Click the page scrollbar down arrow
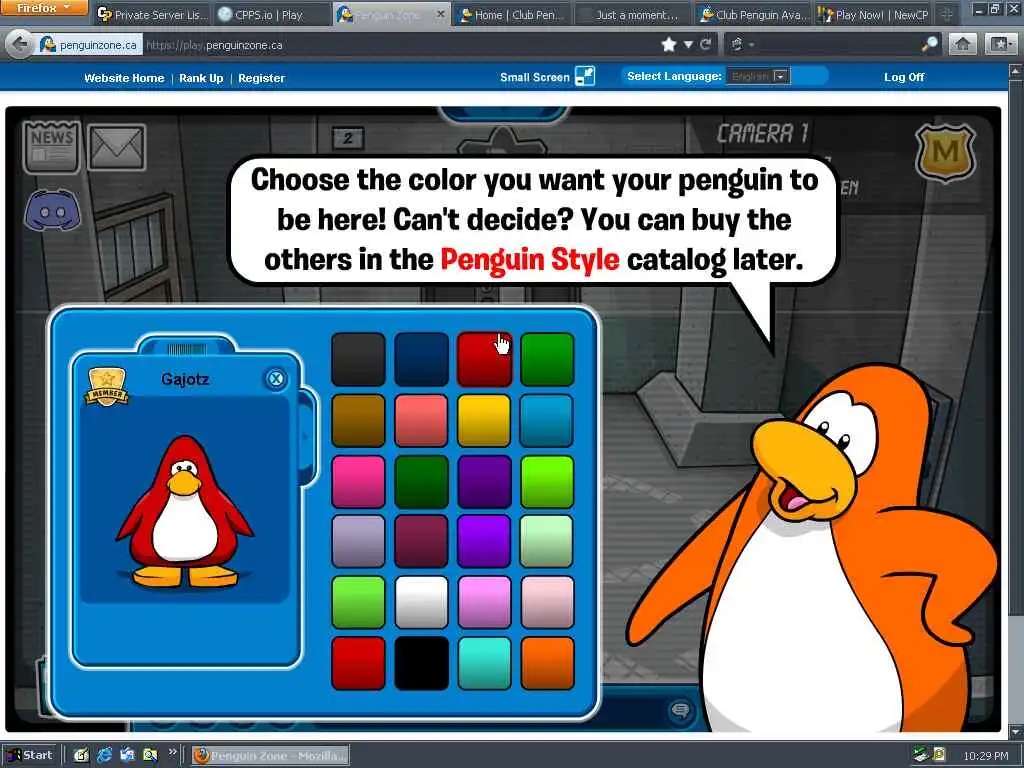 point(1016,731)
